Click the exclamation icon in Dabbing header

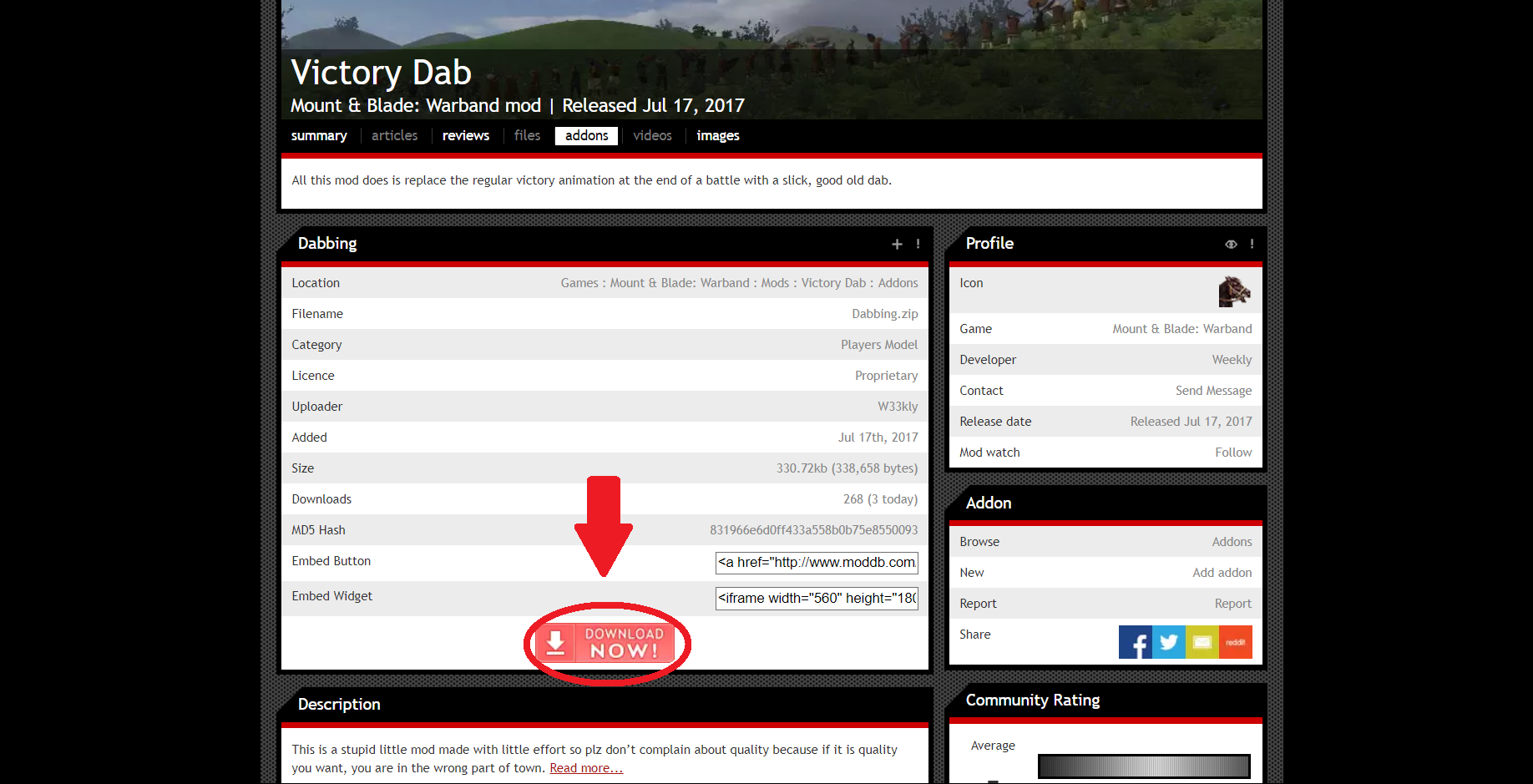pos(918,244)
